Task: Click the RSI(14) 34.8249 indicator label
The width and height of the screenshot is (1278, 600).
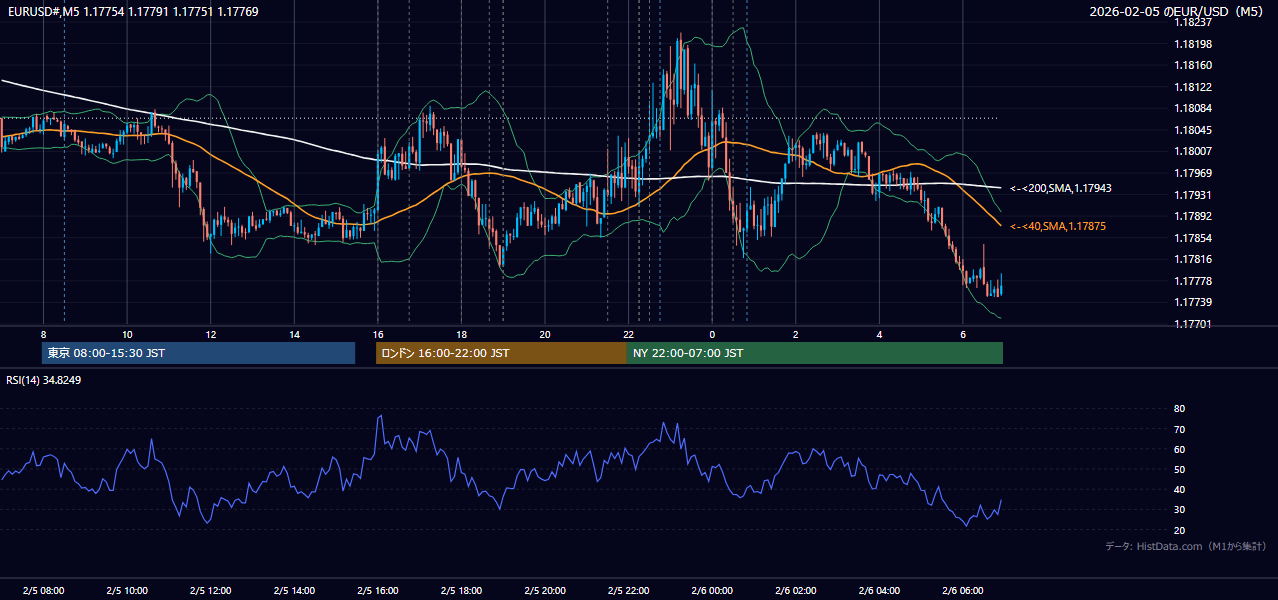Action: (x=44, y=380)
